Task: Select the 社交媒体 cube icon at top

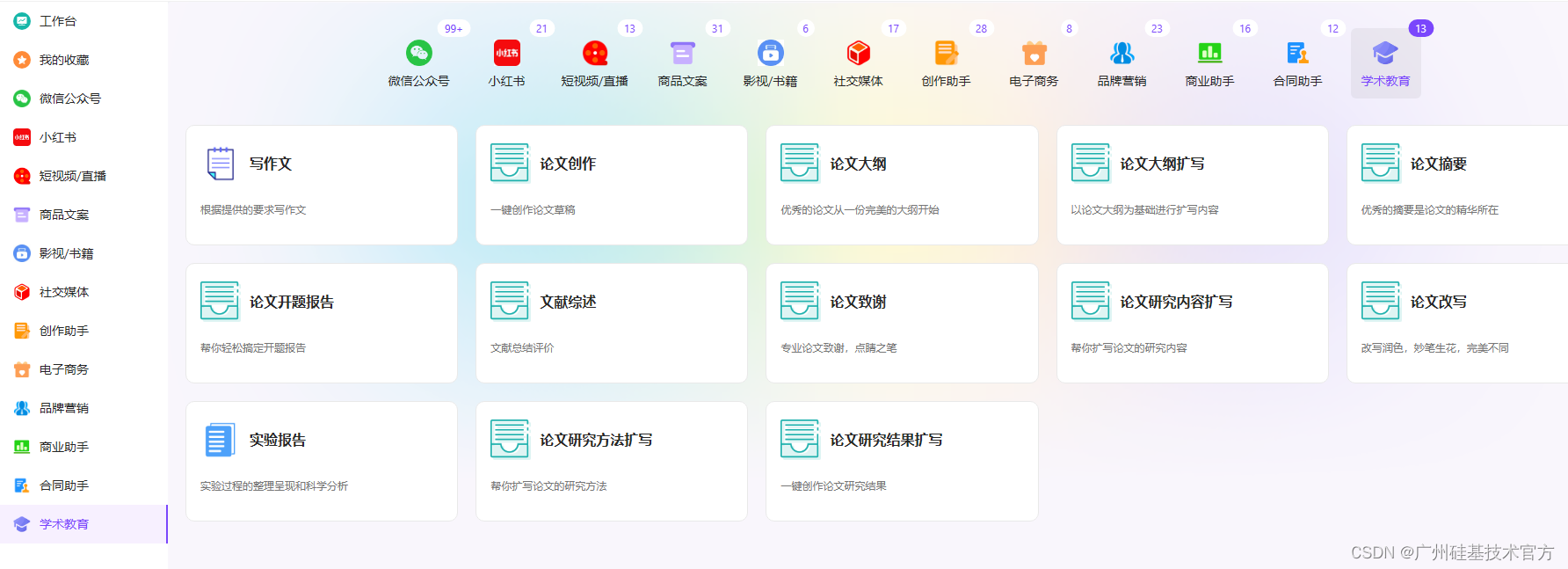Action: (859, 53)
